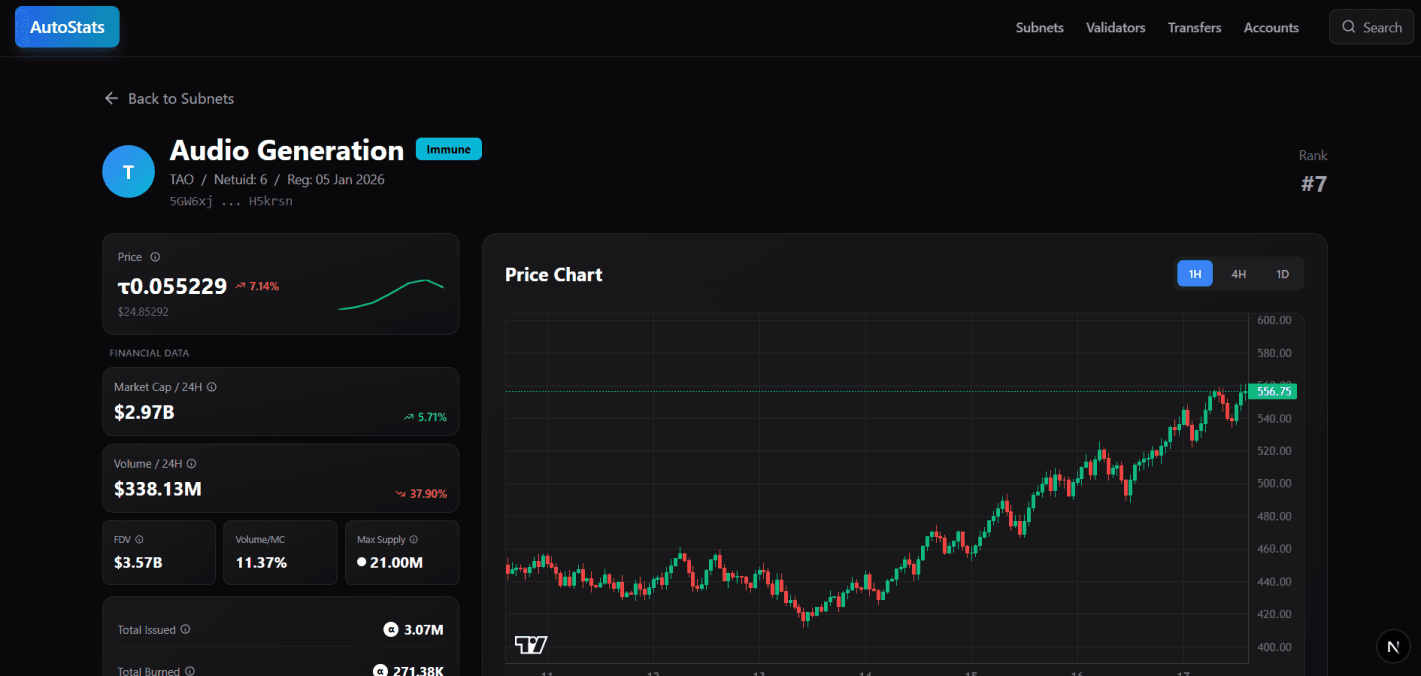Screen dimensions: 1421x676
Task: Click the round N button bottom-right
Action: coord(1393,646)
